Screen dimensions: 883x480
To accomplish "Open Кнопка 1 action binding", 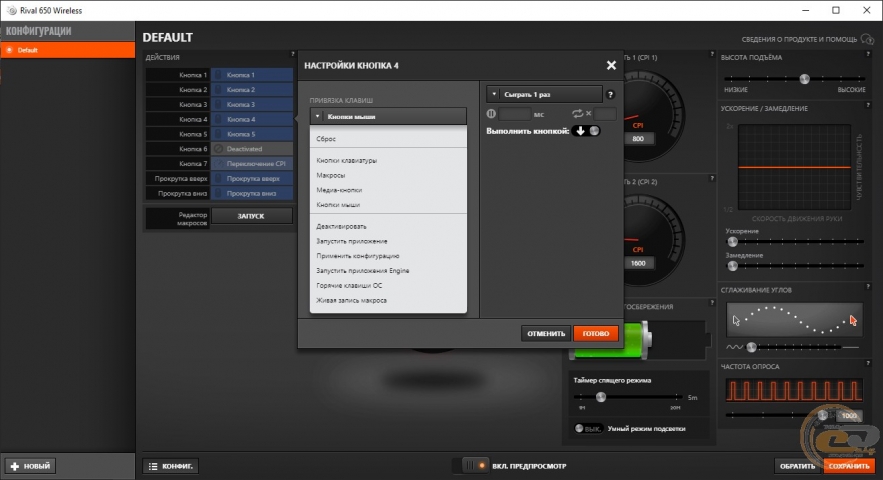I will [252, 75].
